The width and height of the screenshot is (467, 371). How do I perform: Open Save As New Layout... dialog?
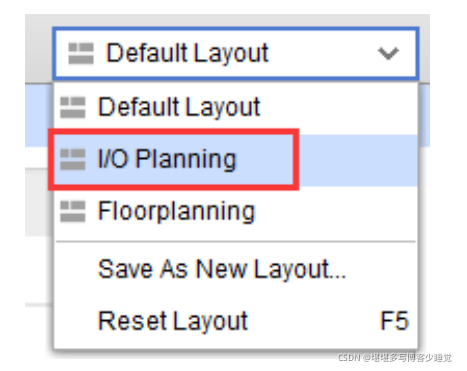click(222, 269)
